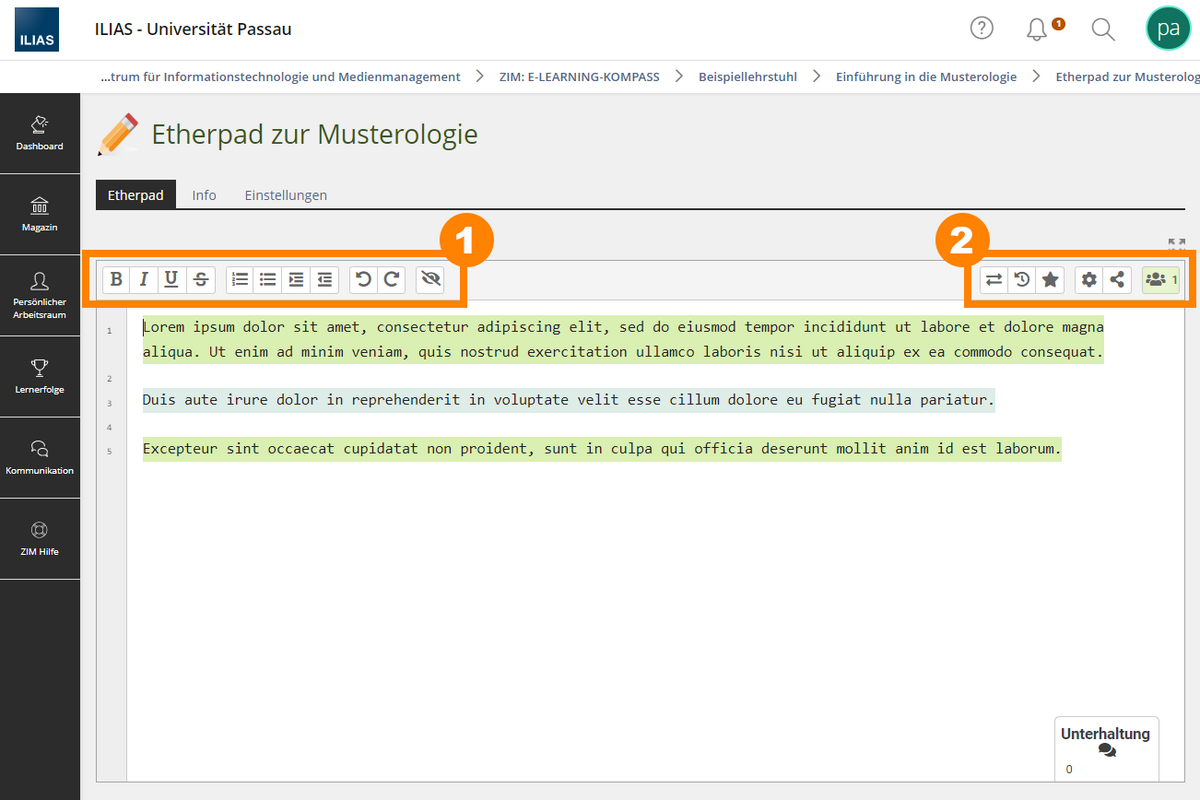Click the ILIAS logo

coord(37,30)
